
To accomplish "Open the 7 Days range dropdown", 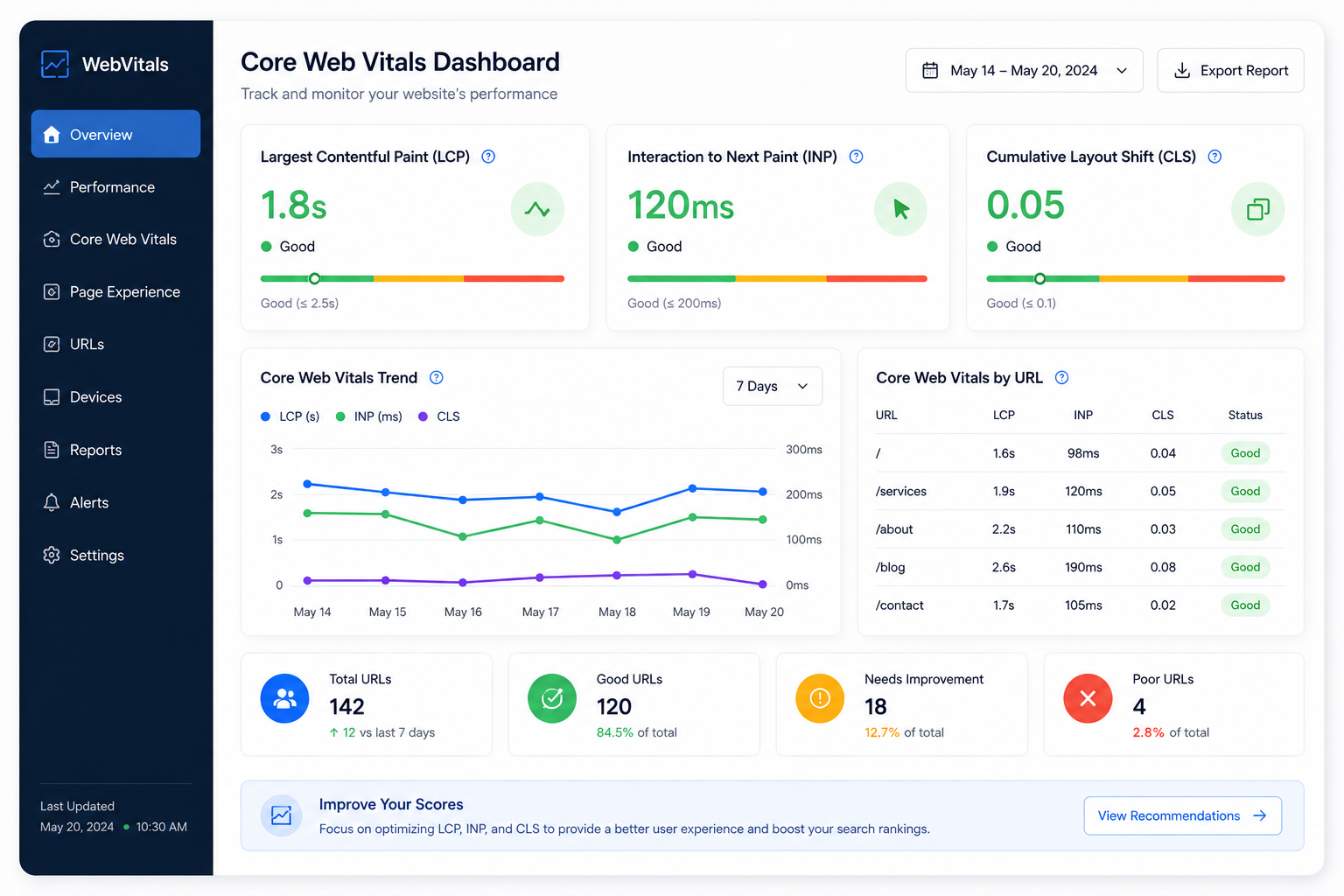I will tap(773, 386).
